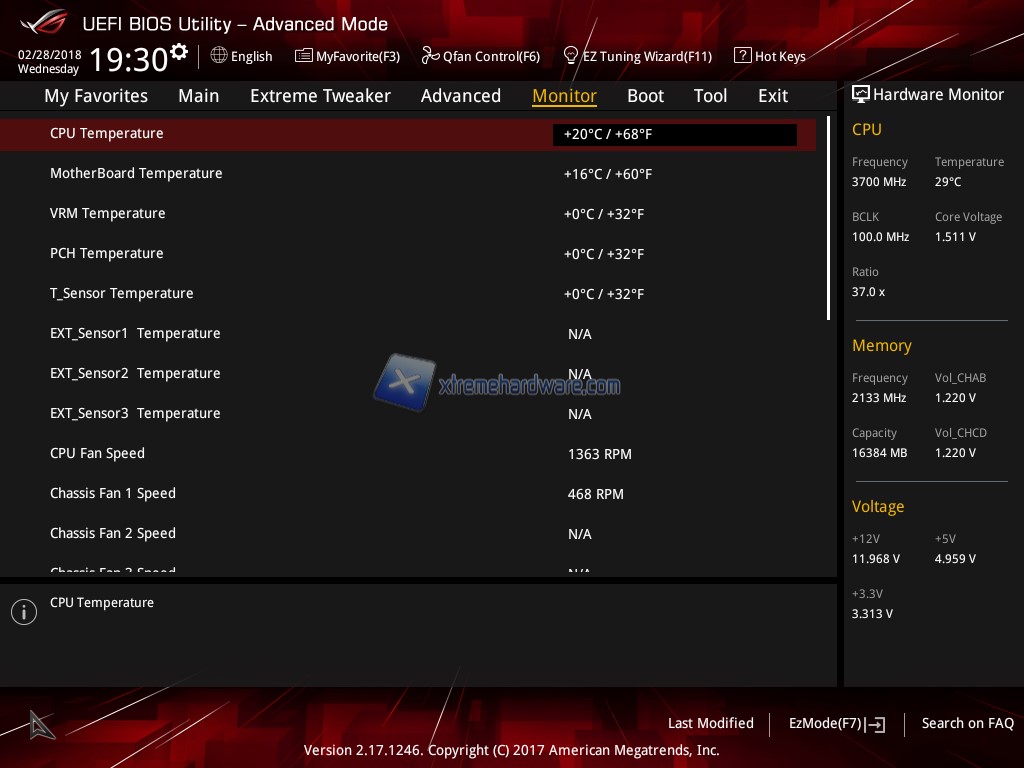The width and height of the screenshot is (1024, 768).
Task: Go to the My Favorites tab
Action: pos(96,96)
